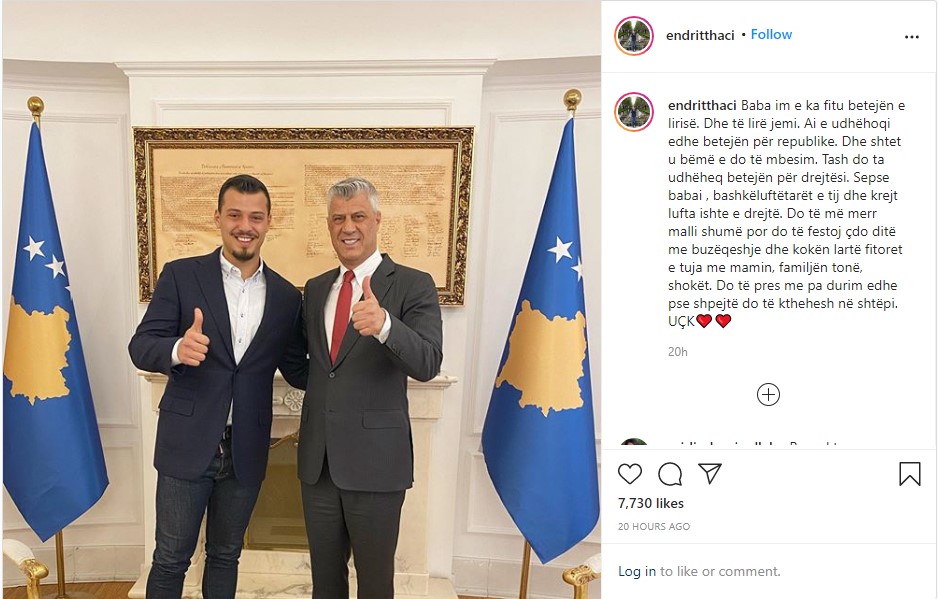Click the 'to like or comment' field
This screenshot has height=599, width=938.
point(720,571)
